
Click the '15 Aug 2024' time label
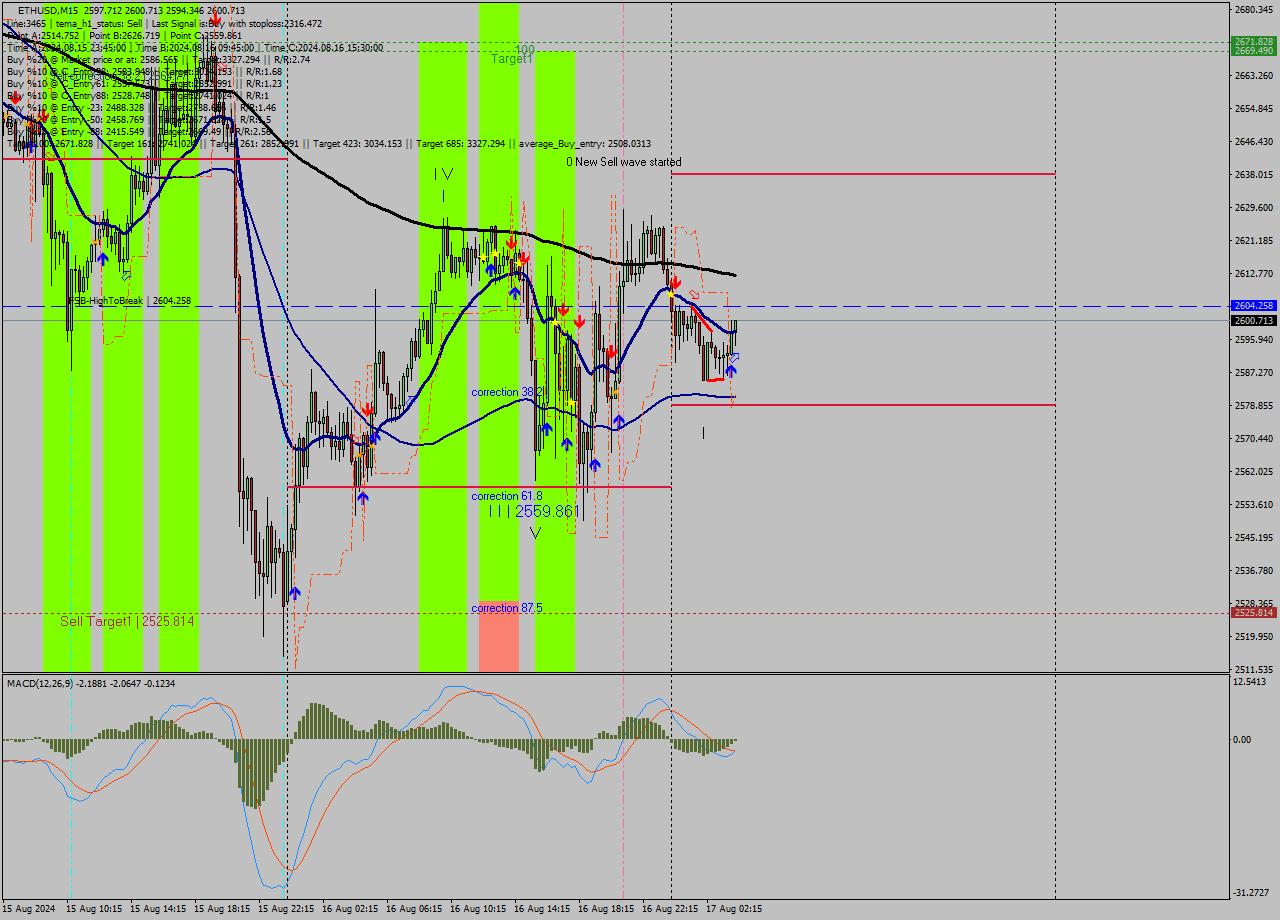pos(30,909)
